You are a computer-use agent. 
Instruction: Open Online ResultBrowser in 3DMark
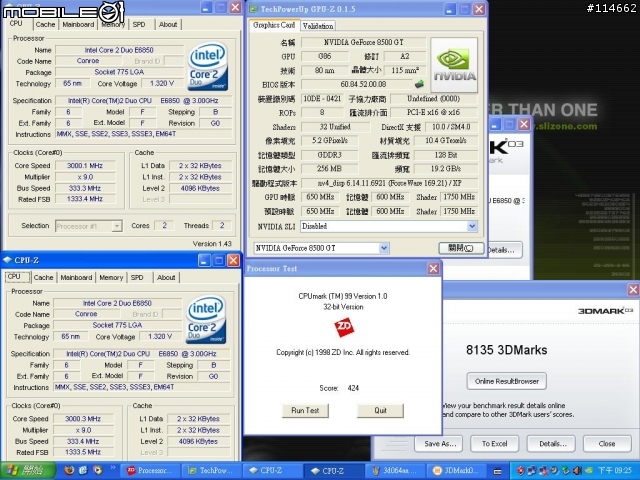coord(507,381)
